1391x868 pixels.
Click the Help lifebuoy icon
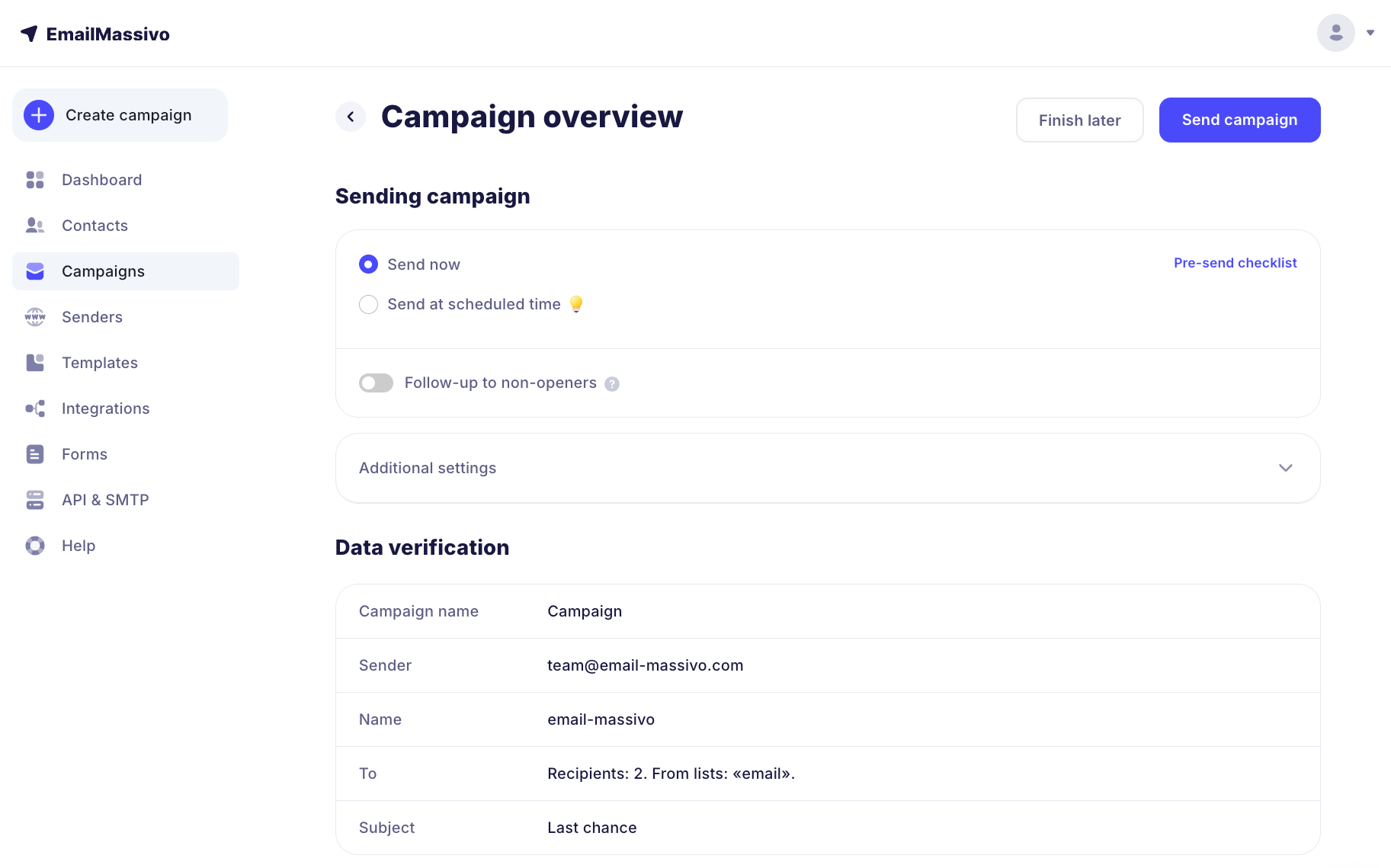tap(35, 546)
